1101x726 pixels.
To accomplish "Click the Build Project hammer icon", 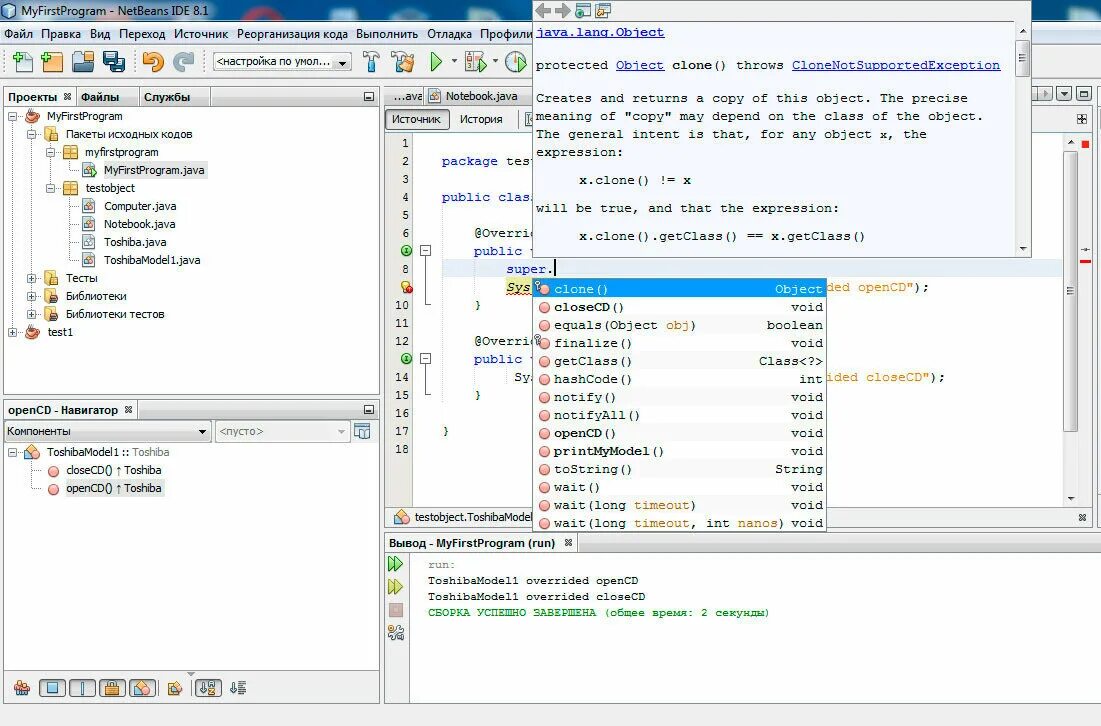I will coord(371,62).
